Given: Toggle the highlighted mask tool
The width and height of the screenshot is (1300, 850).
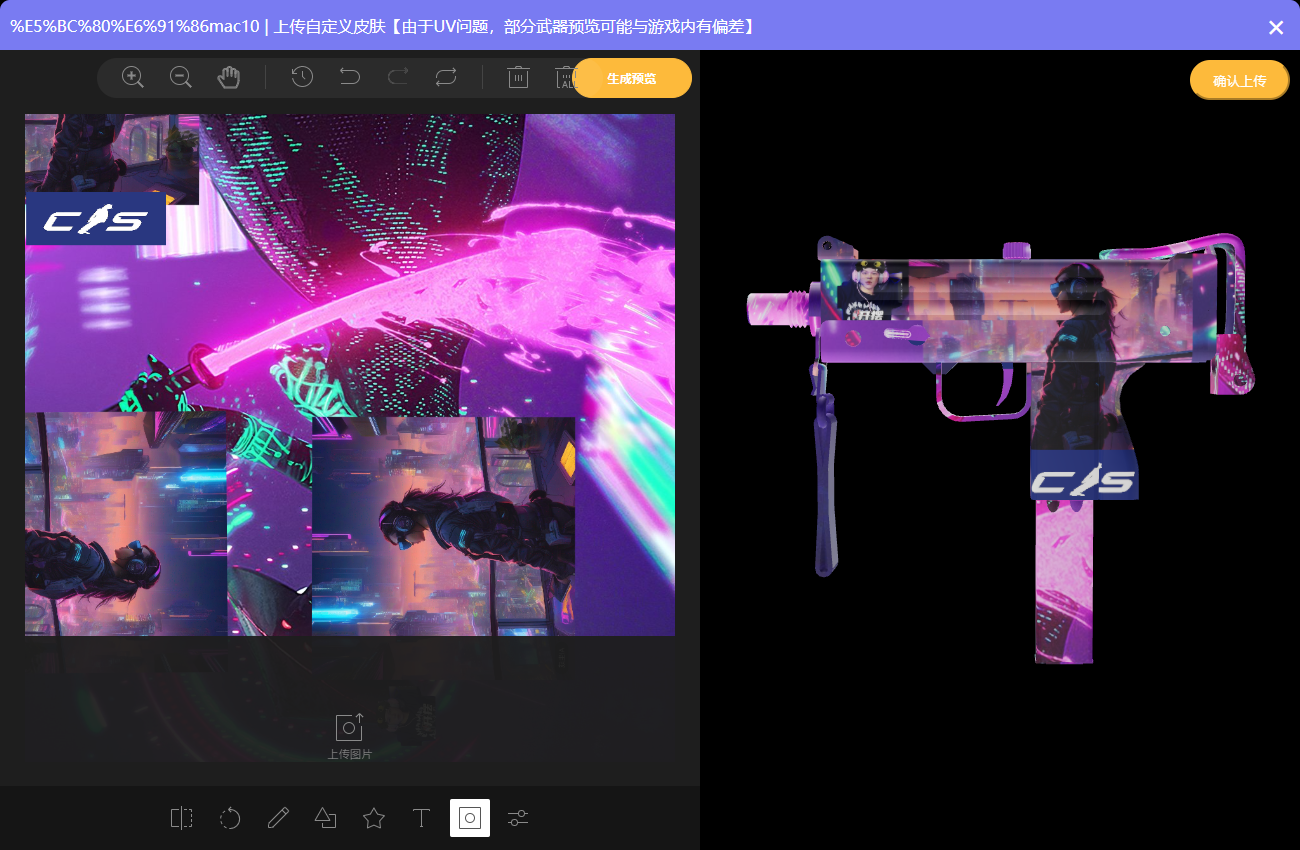Looking at the screenshot, I should tap(470, 818).
